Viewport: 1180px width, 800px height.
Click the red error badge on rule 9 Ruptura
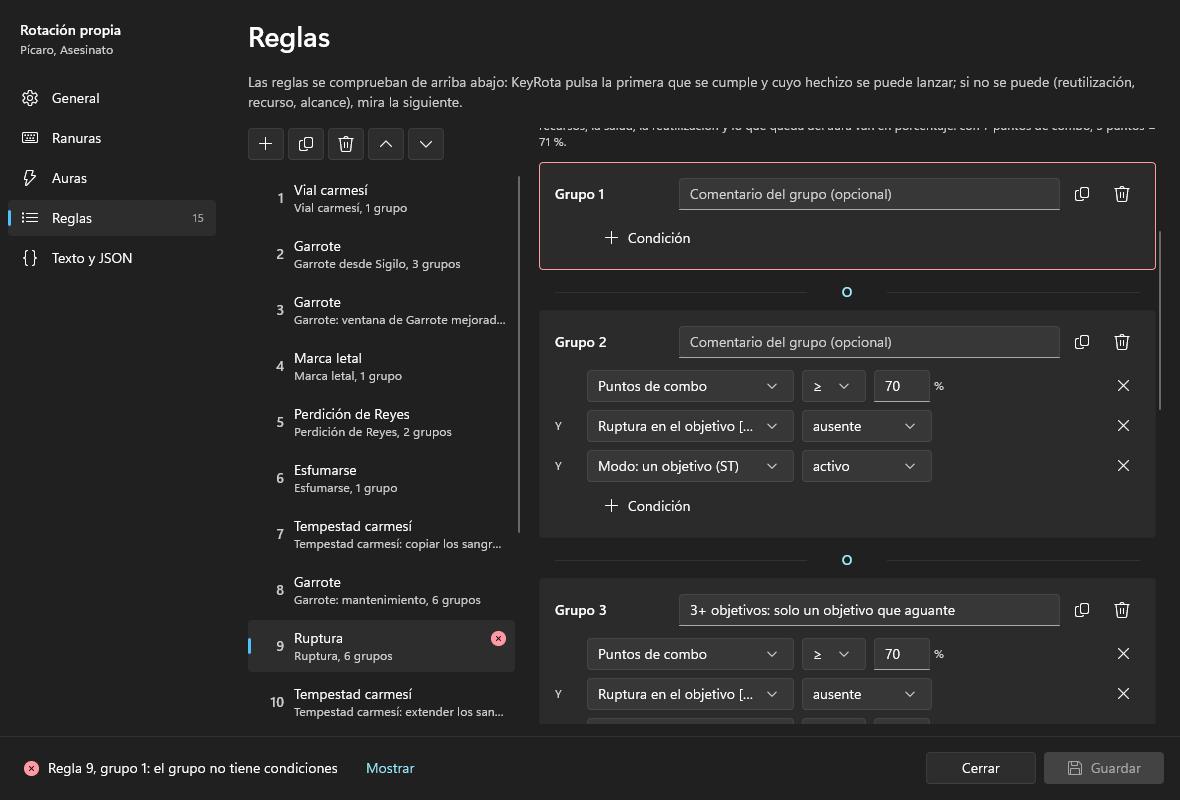[x=498, y=638]
